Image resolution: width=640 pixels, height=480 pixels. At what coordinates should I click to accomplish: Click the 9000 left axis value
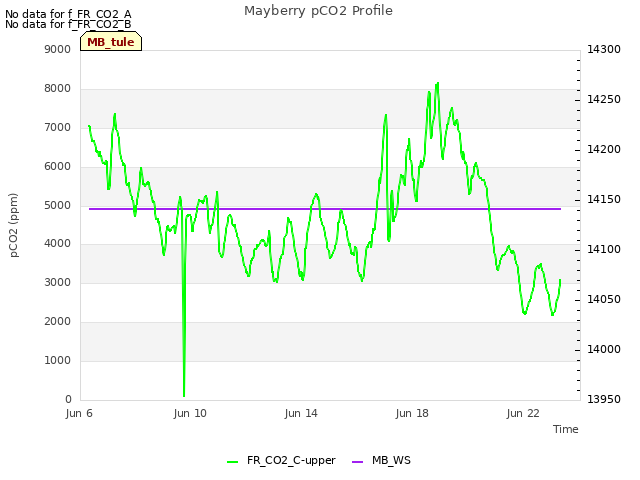pyautogui.click(x=58, y=49)
